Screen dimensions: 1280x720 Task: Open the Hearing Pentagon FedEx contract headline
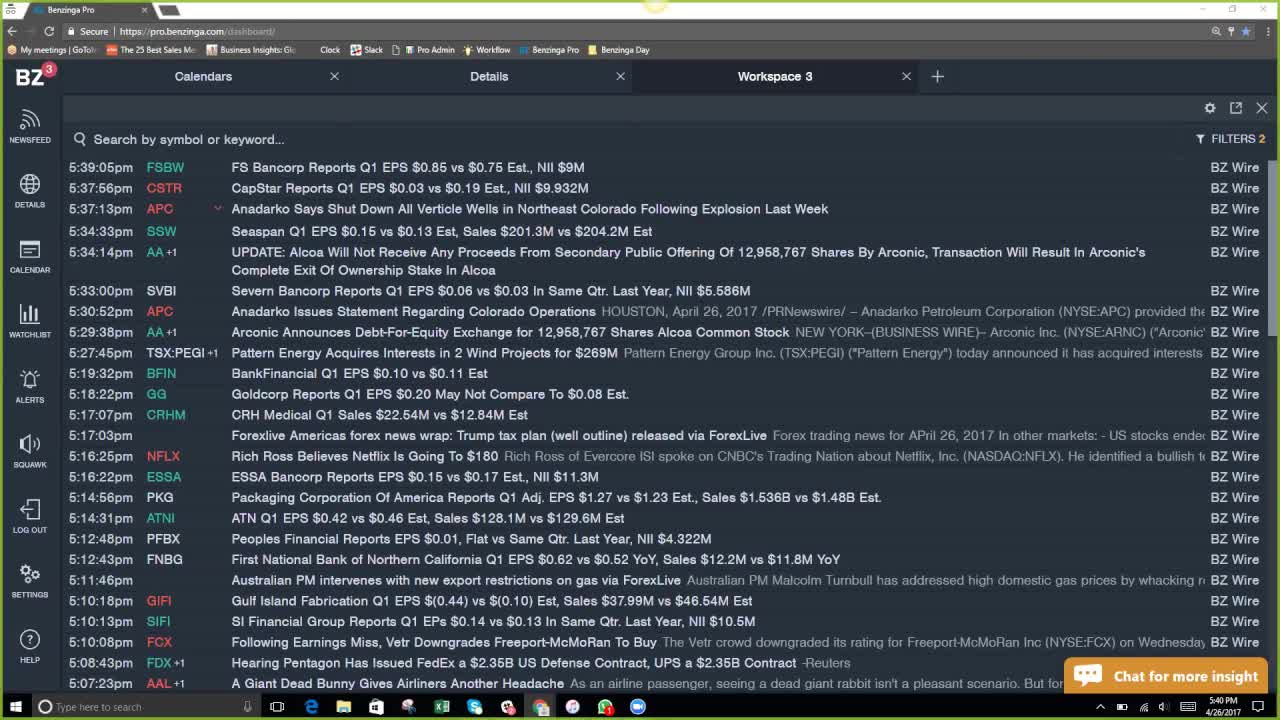click(x=513, y=663)
